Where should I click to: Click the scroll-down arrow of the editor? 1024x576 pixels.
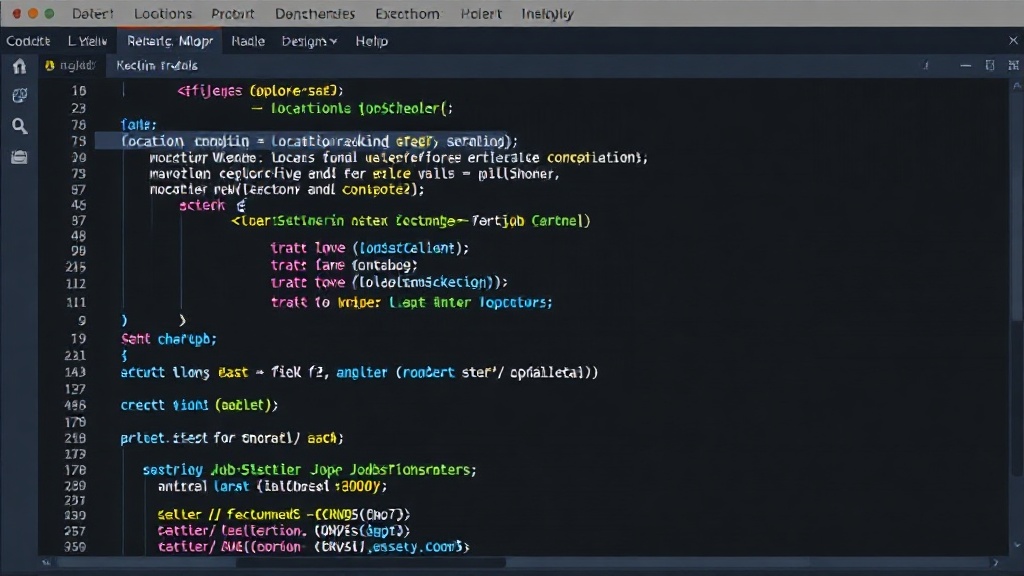tap(1017, 545)
